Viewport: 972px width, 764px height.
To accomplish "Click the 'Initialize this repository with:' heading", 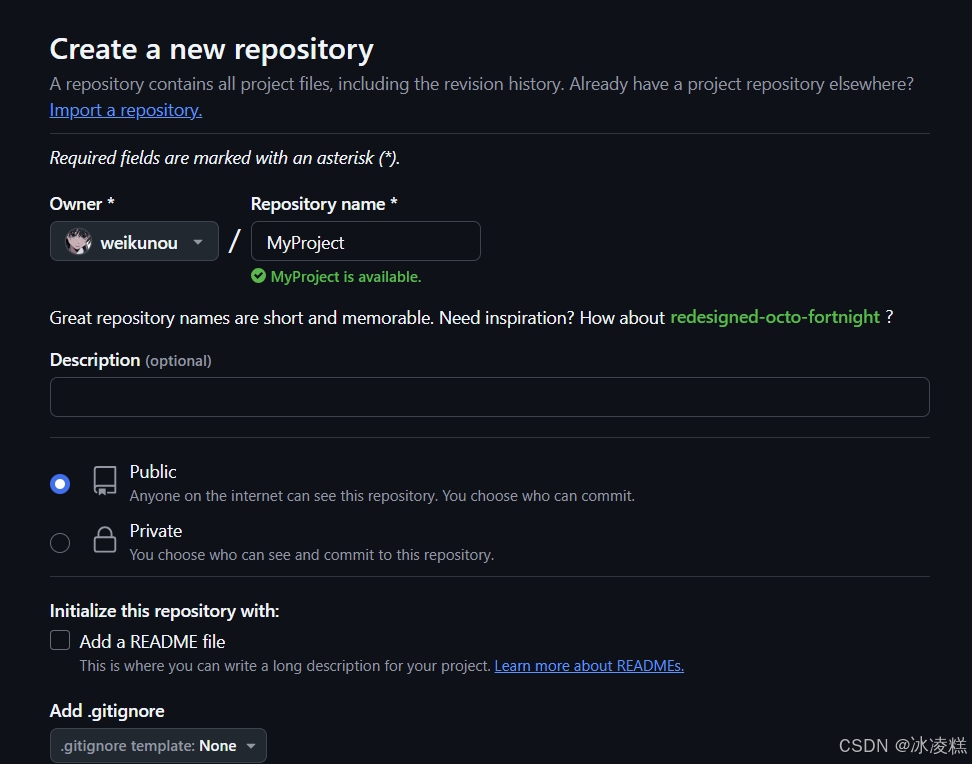I will pyautogui.click(x=164, y=611).
